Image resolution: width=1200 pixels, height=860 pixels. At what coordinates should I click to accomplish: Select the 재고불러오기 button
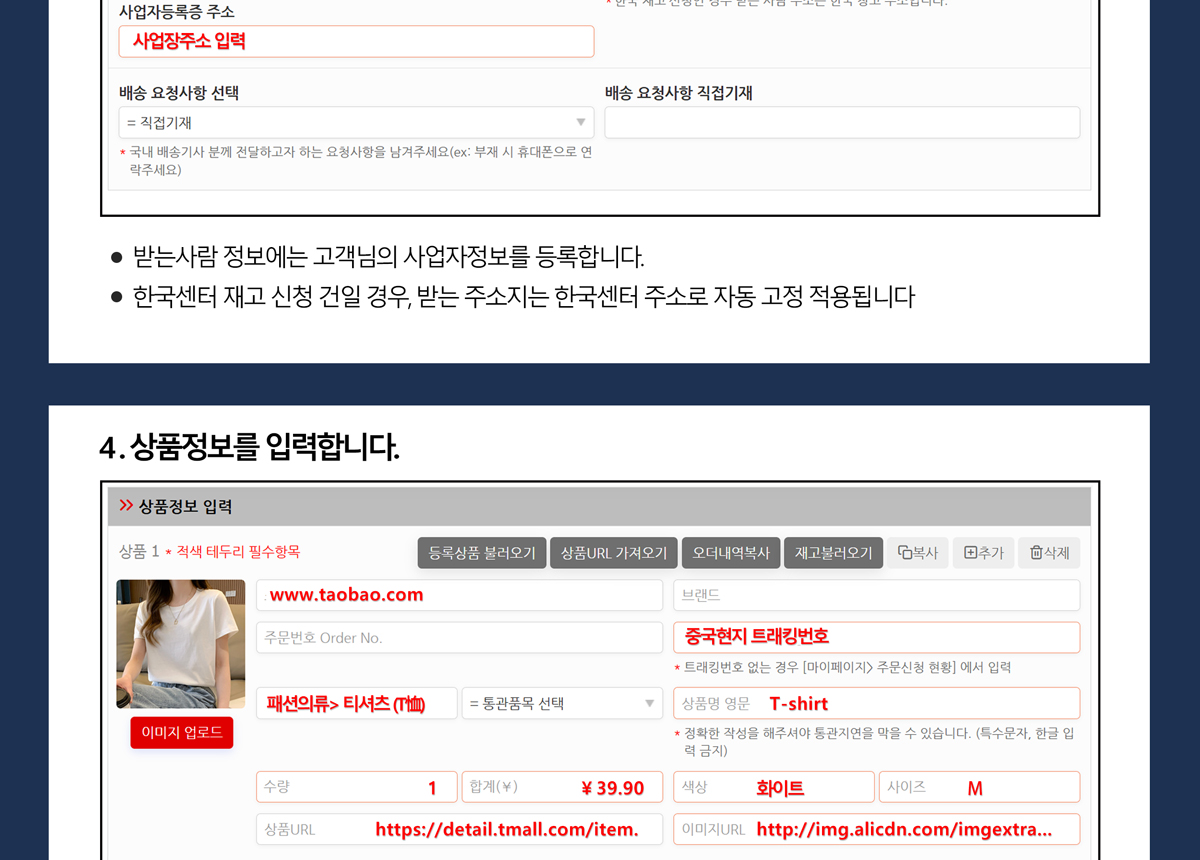[x=833, y=553]
